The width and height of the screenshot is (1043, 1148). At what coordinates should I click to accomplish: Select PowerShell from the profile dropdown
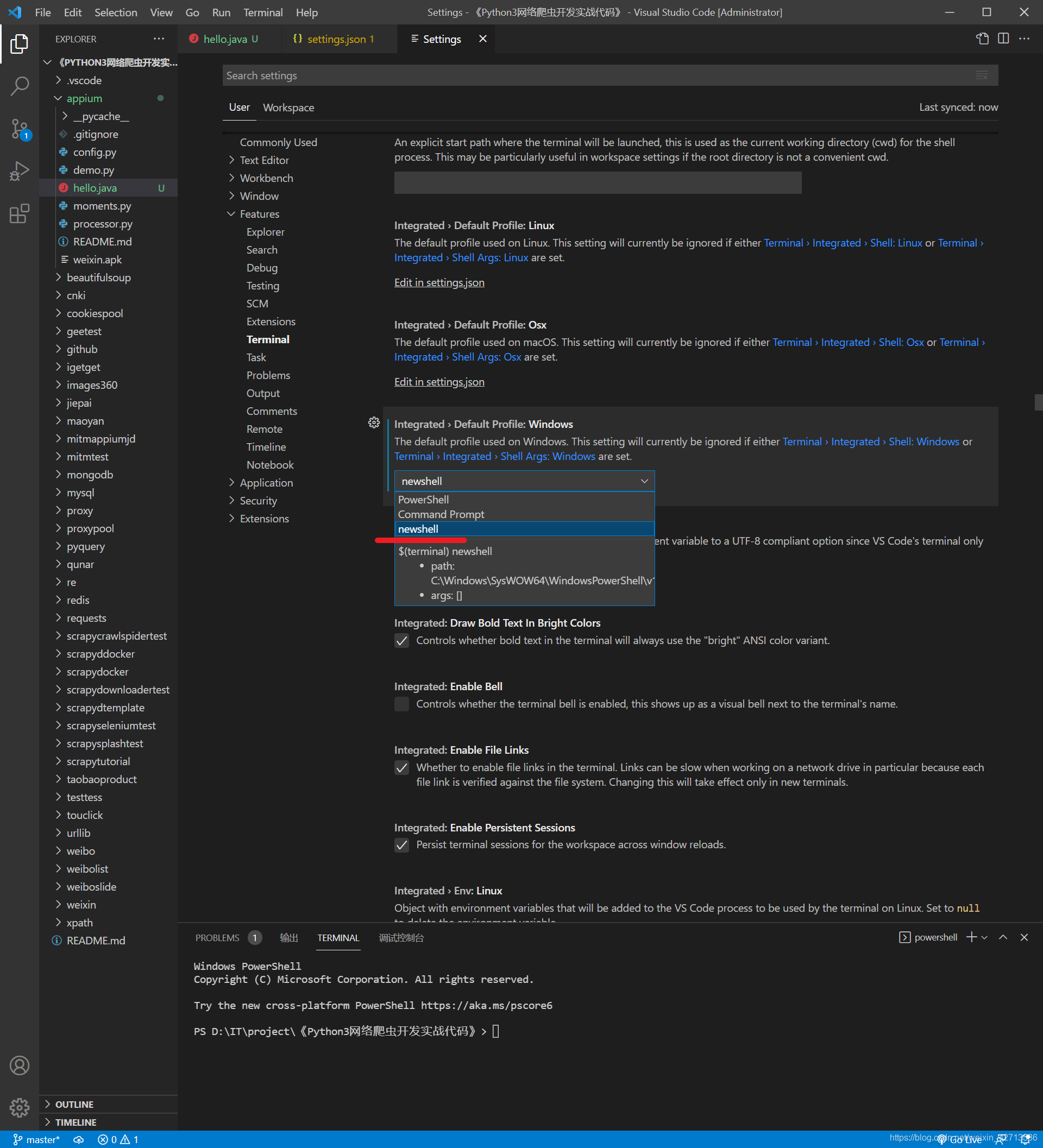423,500
